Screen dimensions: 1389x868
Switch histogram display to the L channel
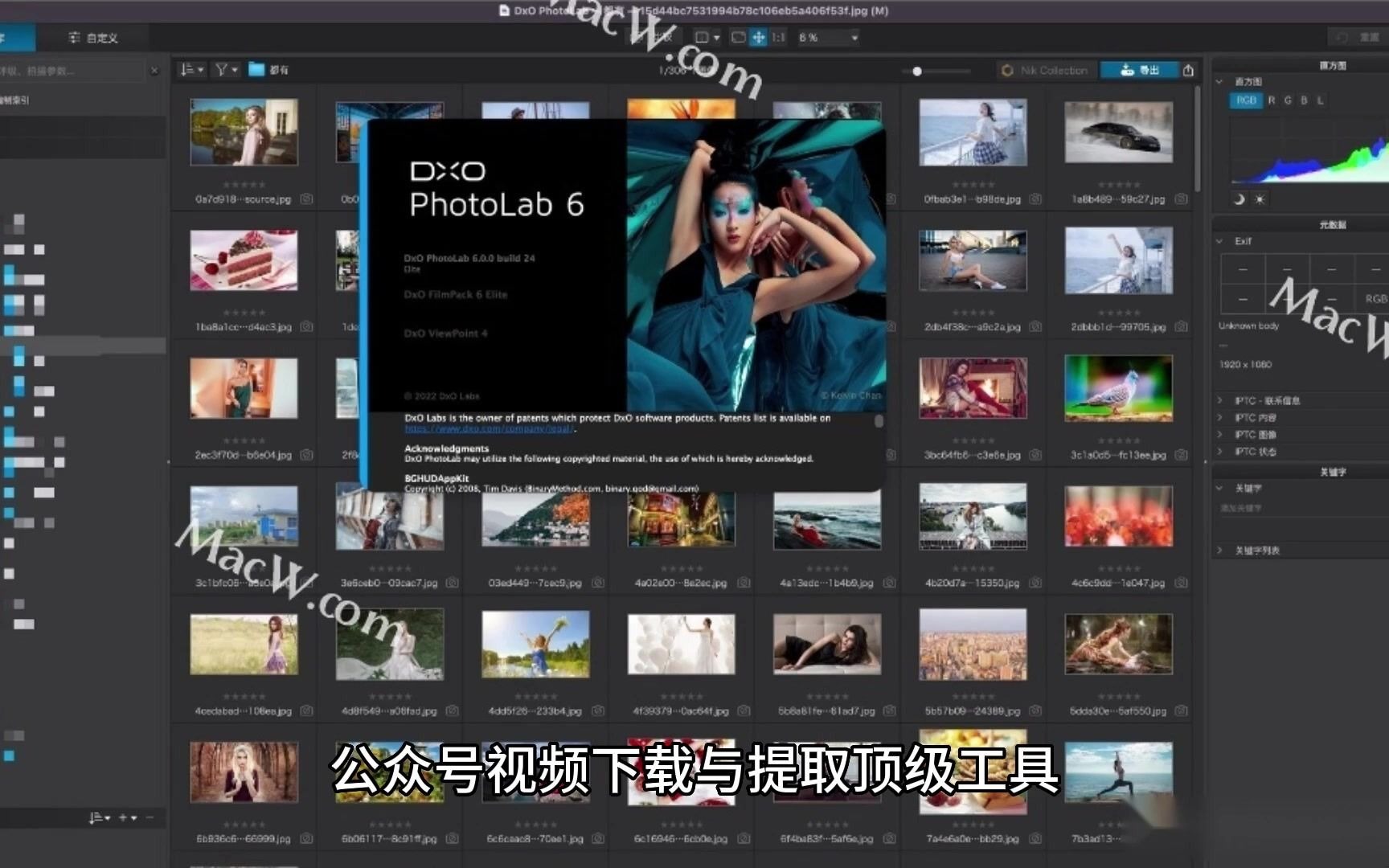1321,100
